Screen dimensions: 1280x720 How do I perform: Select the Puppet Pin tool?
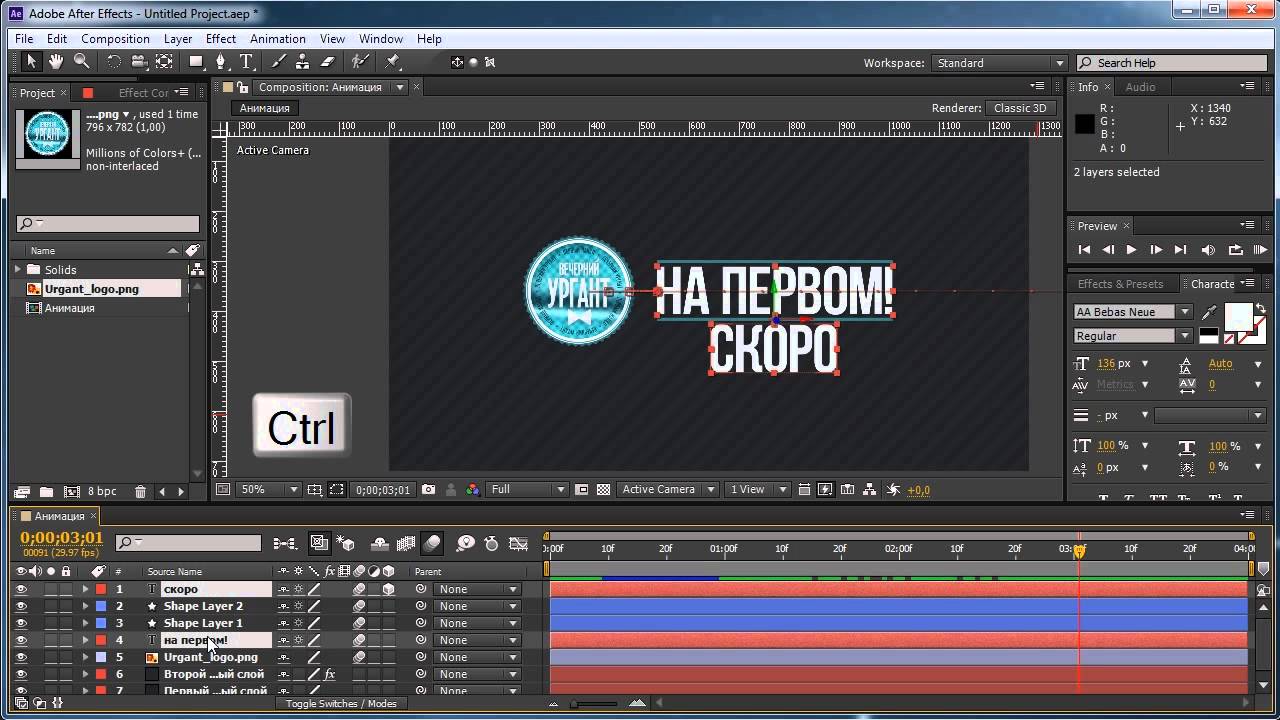click(392, 62)
